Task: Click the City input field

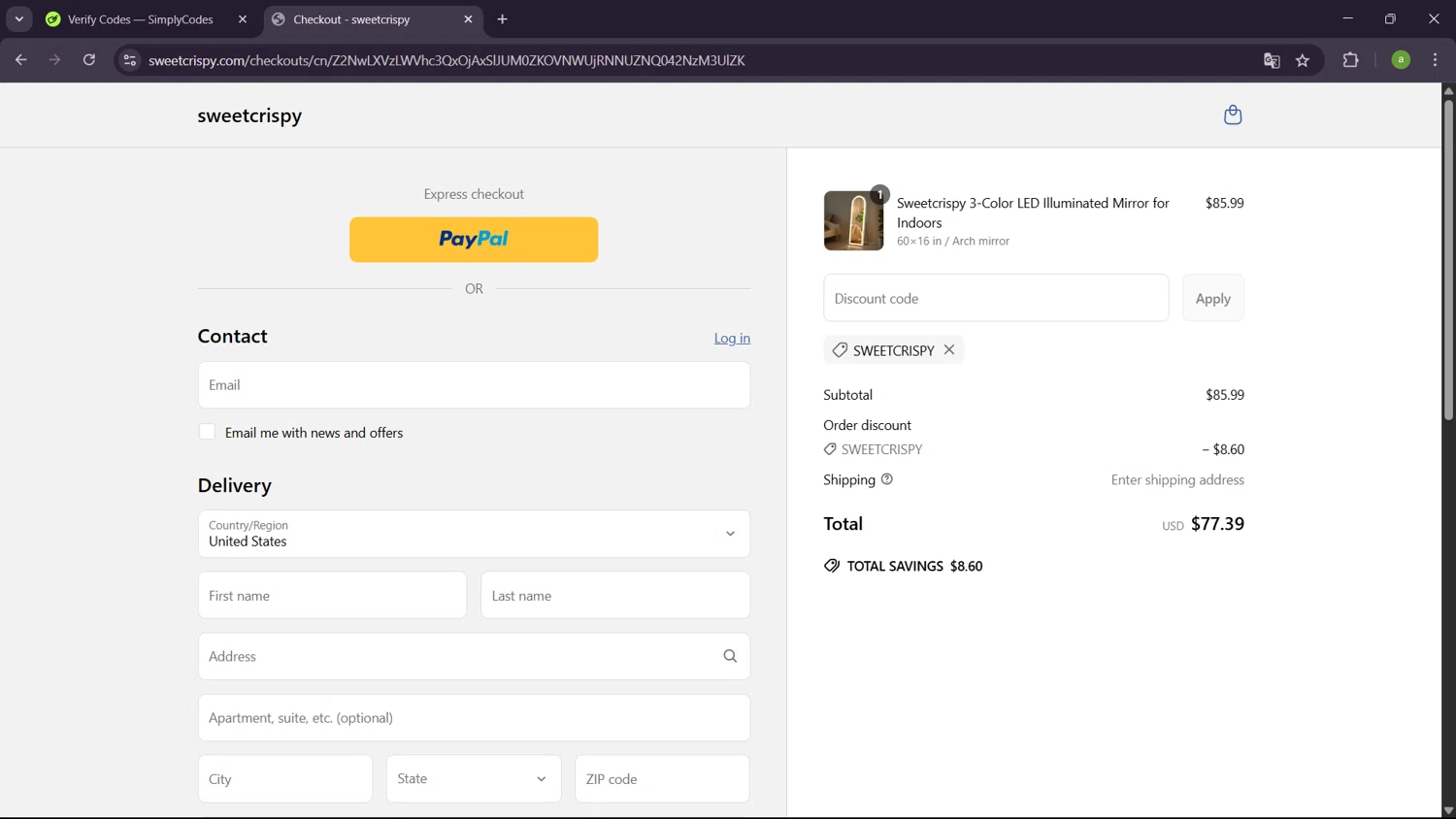Action: click(x=285, y=778)
